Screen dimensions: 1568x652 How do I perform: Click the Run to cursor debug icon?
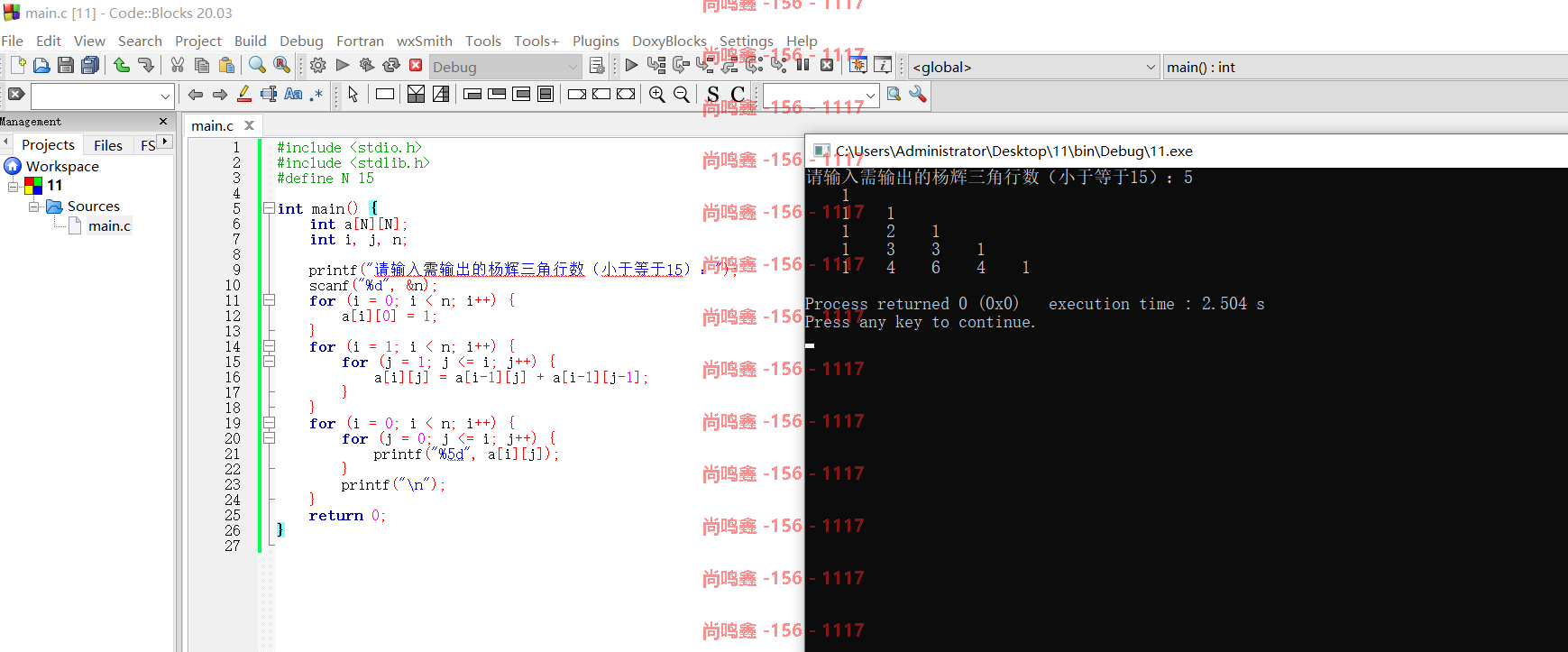tap(656, 65)
